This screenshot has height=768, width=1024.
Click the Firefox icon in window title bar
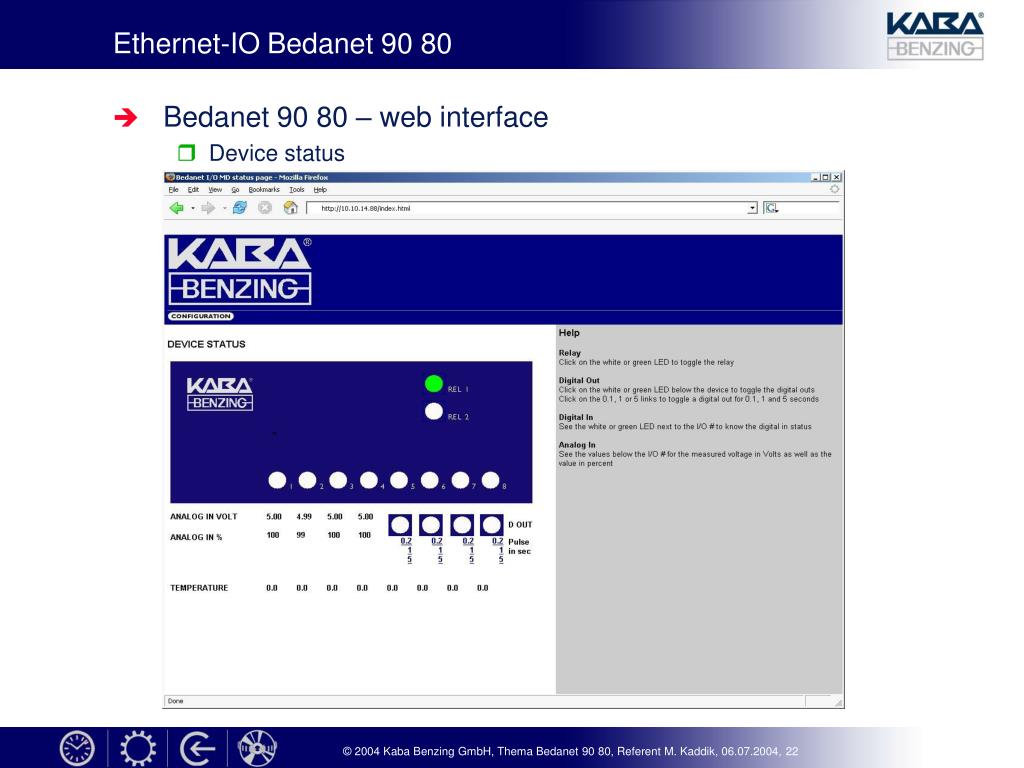[x=170, y=177]
